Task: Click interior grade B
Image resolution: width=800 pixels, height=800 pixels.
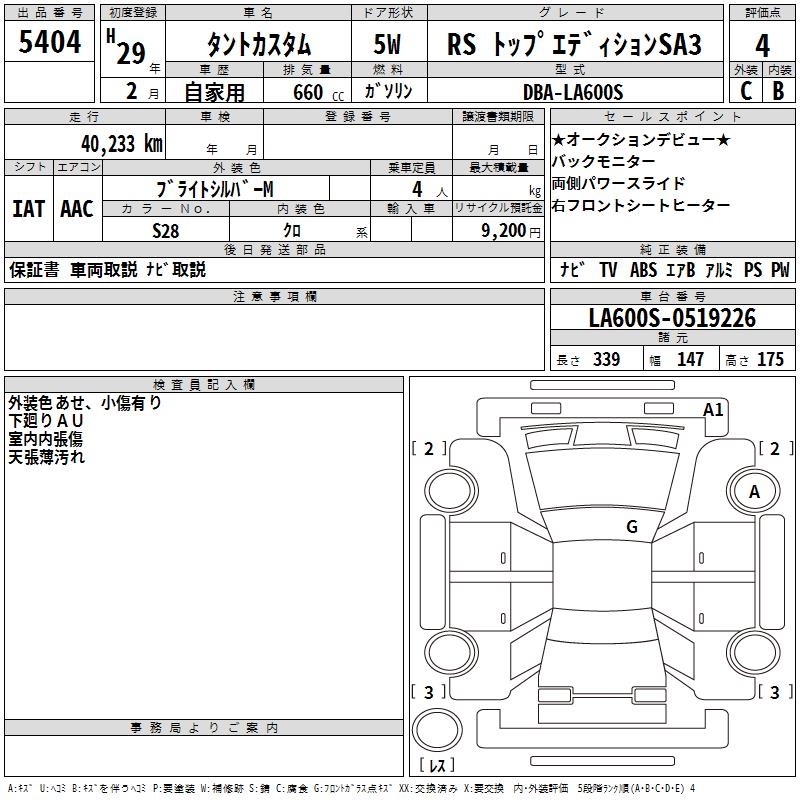Action: [778, 91]
